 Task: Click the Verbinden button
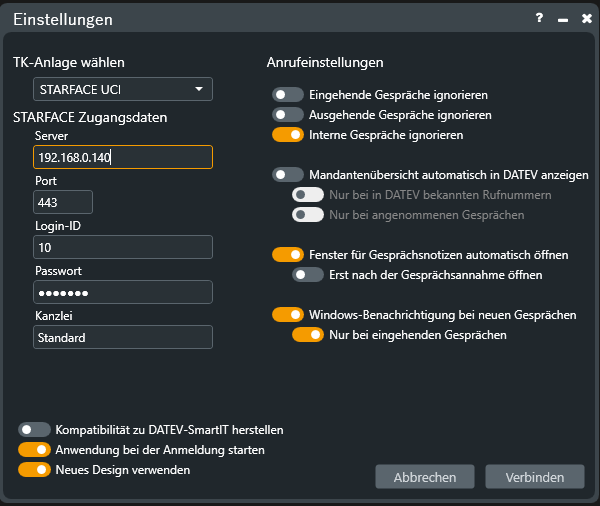tap(534, 477)
